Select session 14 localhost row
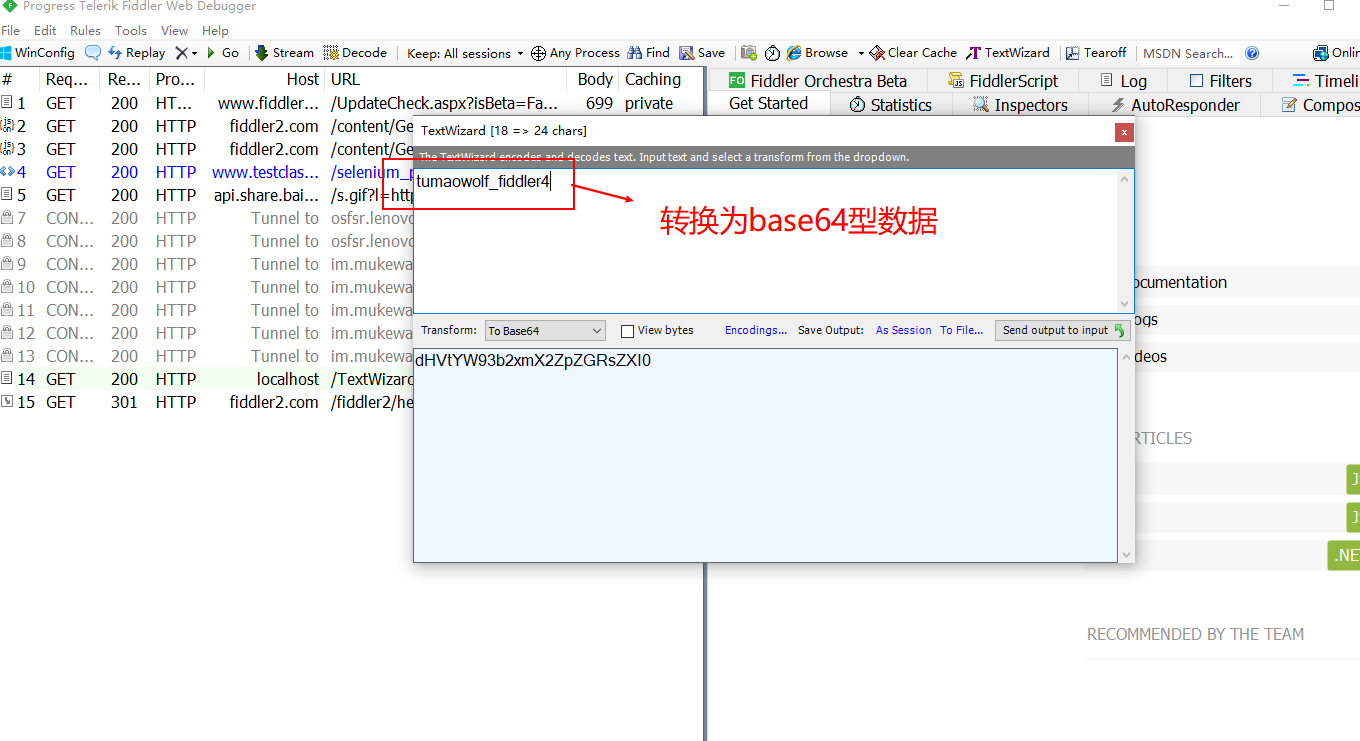This screenshot has height=741, width=1360. 207,379
